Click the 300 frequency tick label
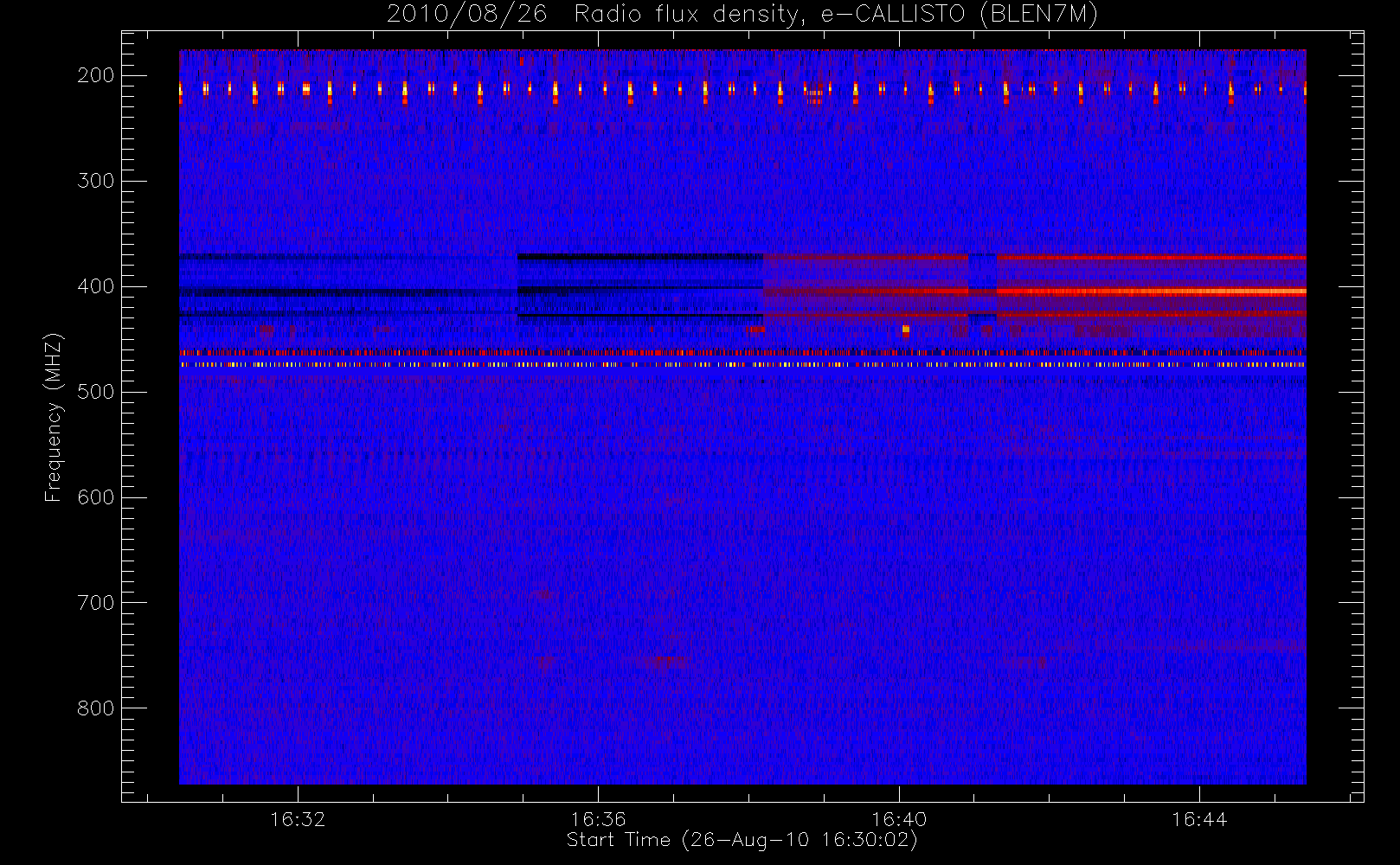Image resolution: width=1400 pixels, height=865 pixels. 95,181
